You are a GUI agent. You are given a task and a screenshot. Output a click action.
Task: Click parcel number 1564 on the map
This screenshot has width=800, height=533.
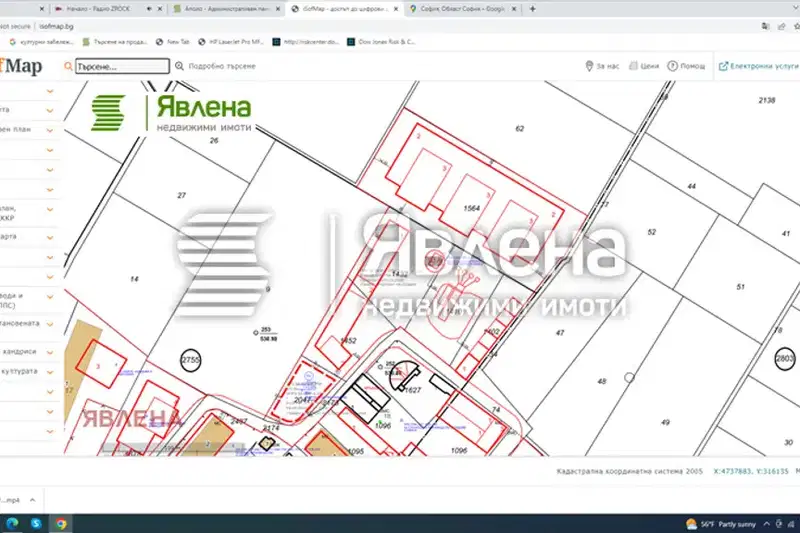471,208
